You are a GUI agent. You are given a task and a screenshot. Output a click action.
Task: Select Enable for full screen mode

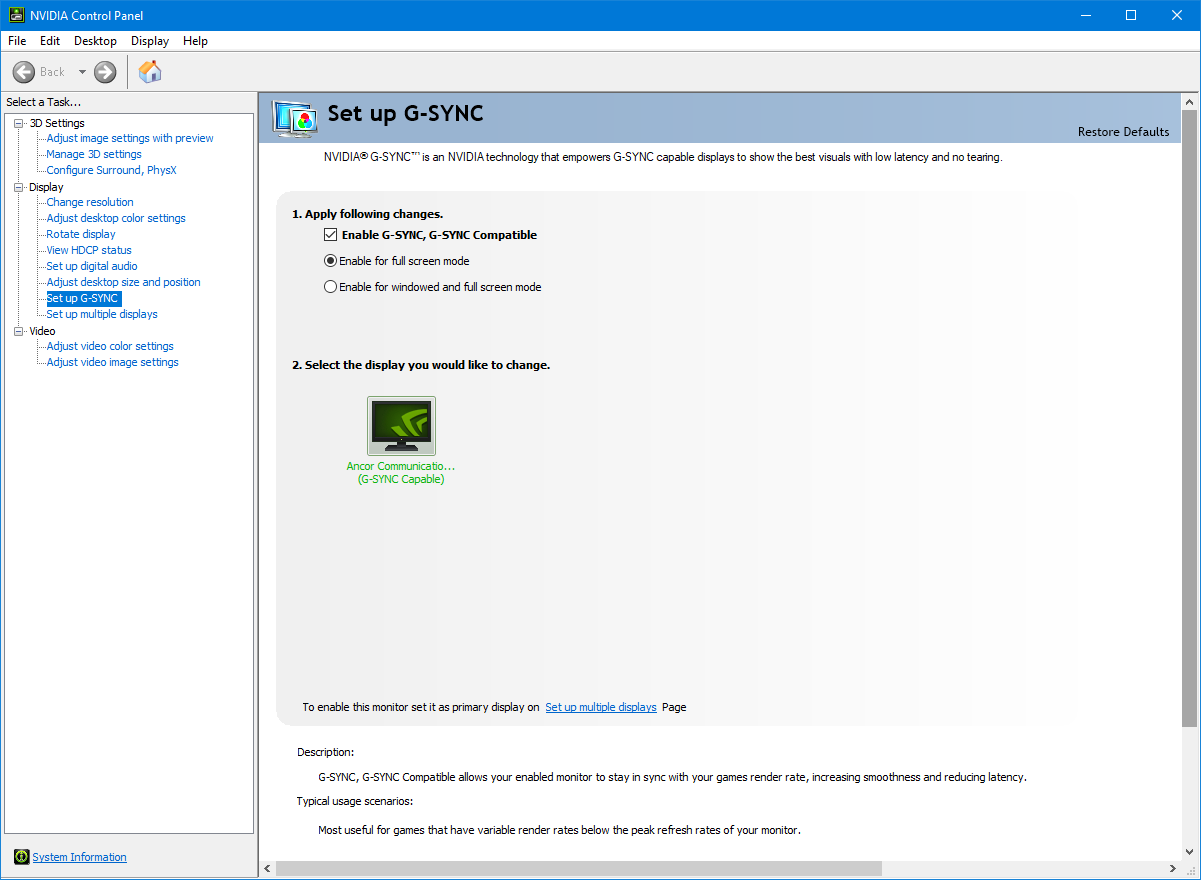pos(330,261)
